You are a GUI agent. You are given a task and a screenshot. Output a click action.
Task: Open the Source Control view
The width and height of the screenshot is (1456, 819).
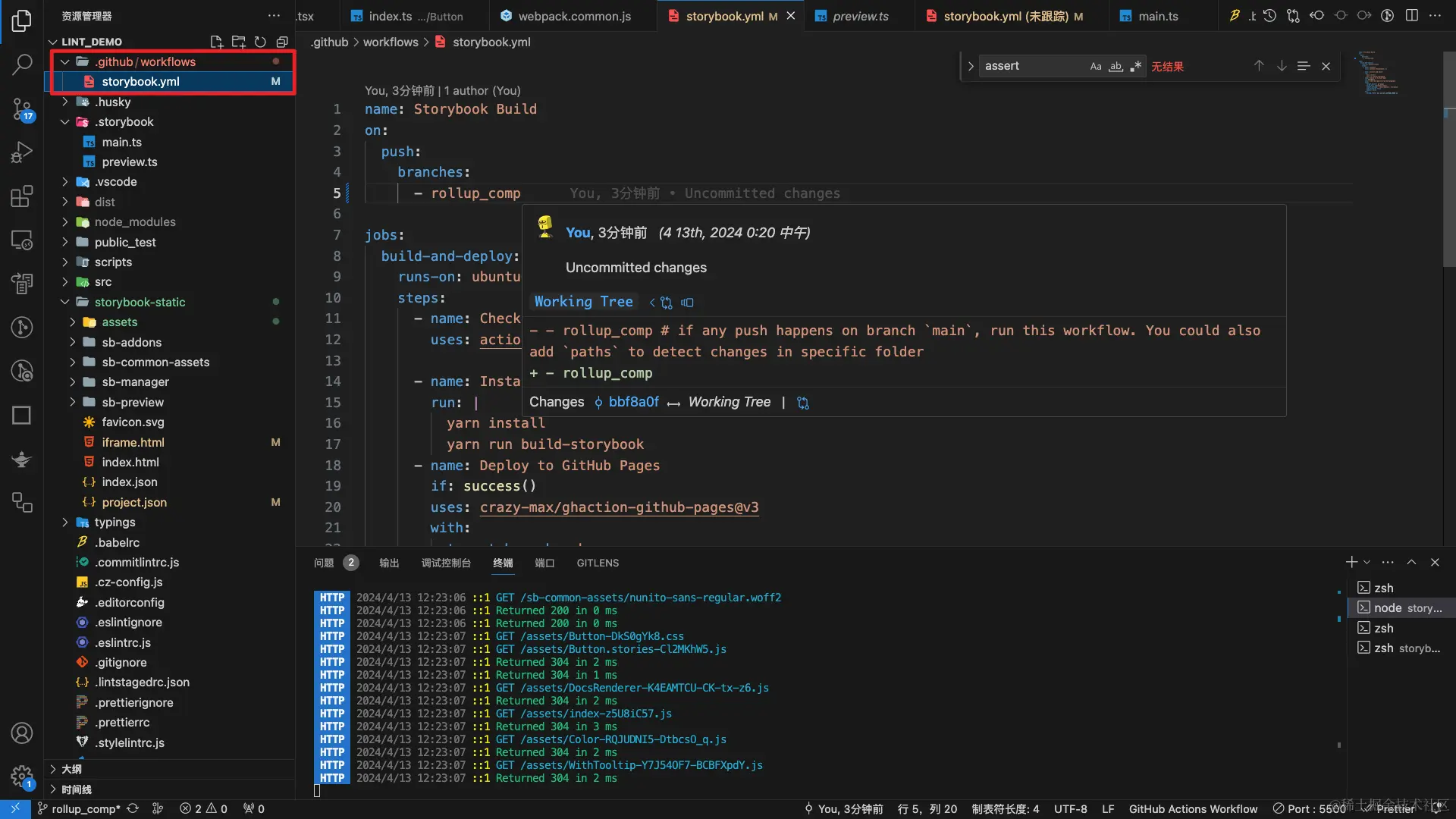point(22,108)
